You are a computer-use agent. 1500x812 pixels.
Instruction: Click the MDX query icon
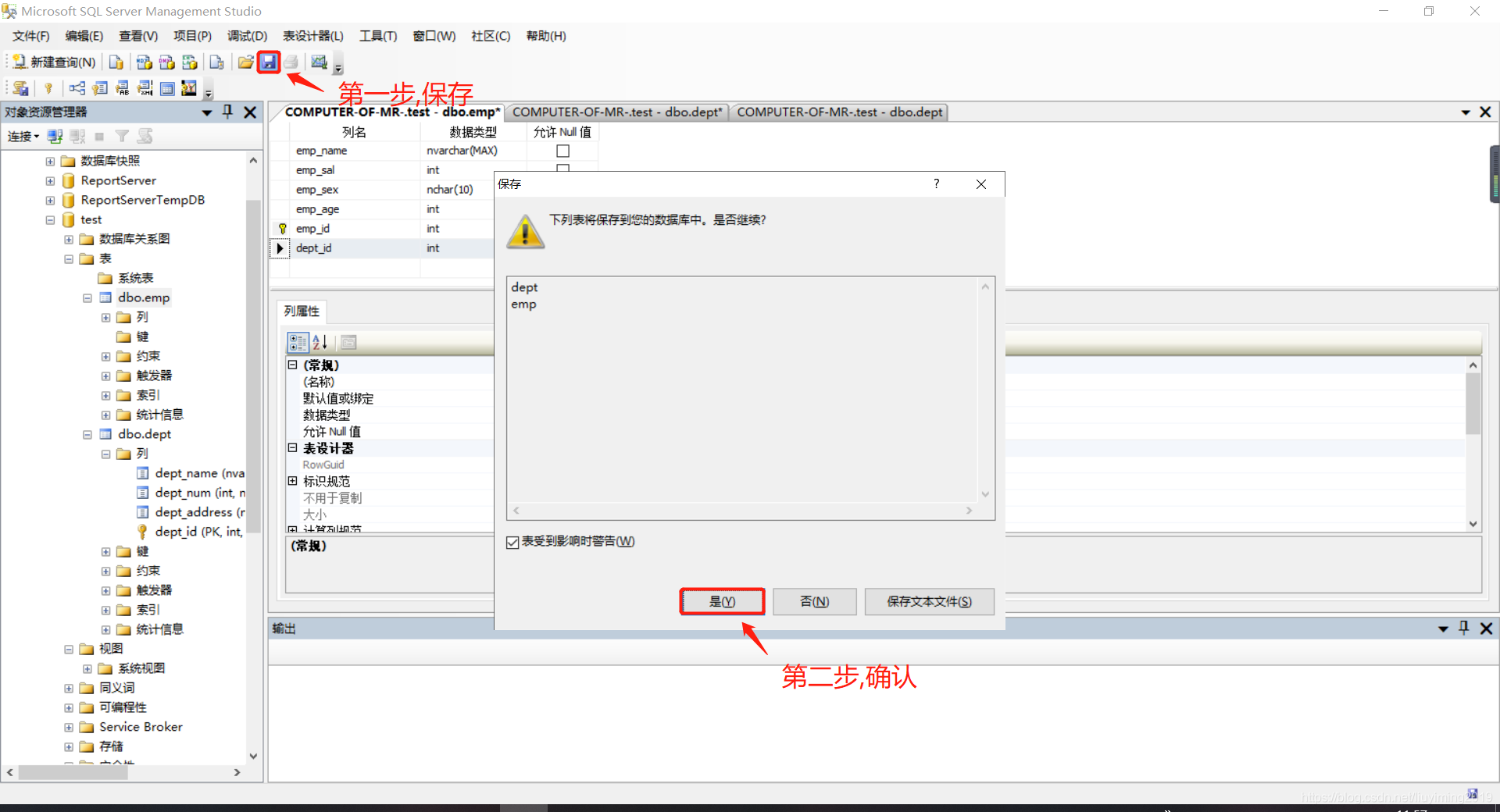[144, 62]
